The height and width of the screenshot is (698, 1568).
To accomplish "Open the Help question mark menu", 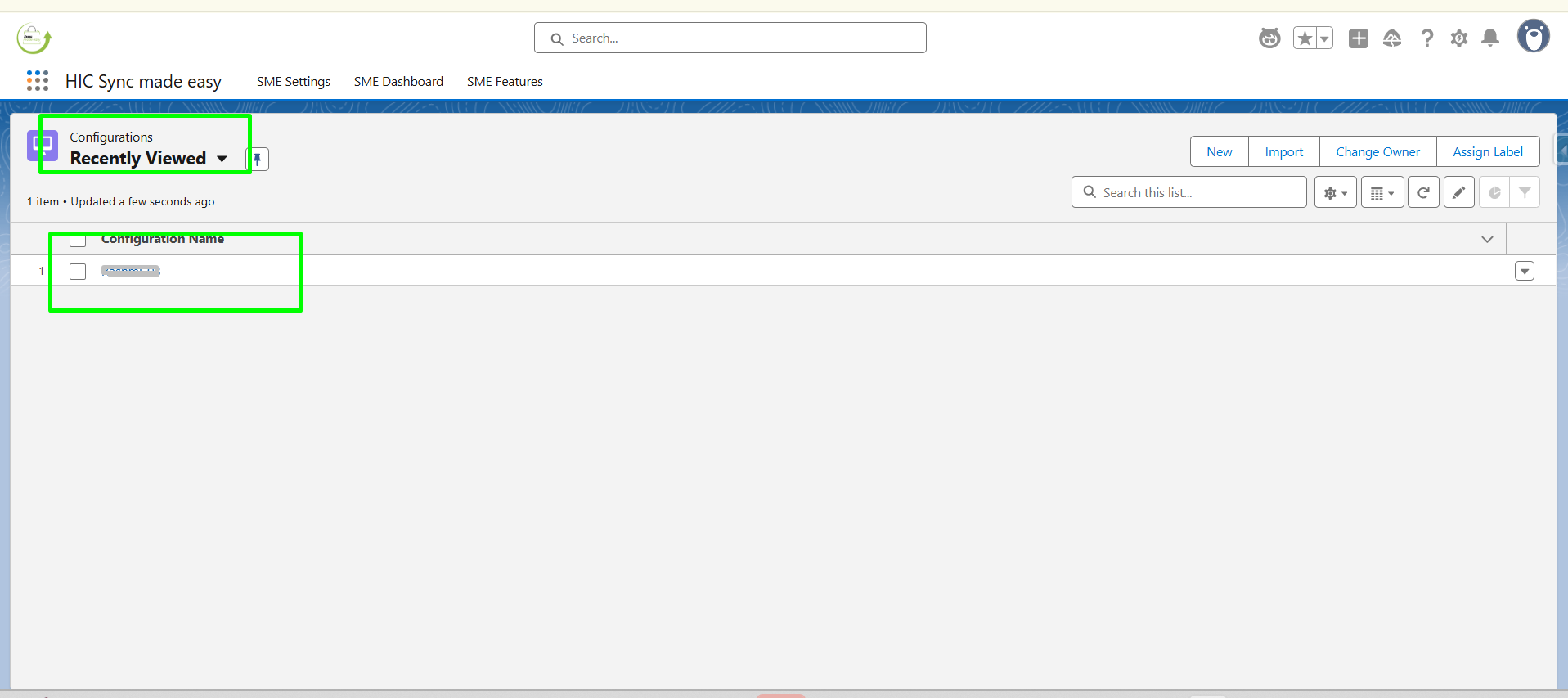I will [x=1427, y=38].
